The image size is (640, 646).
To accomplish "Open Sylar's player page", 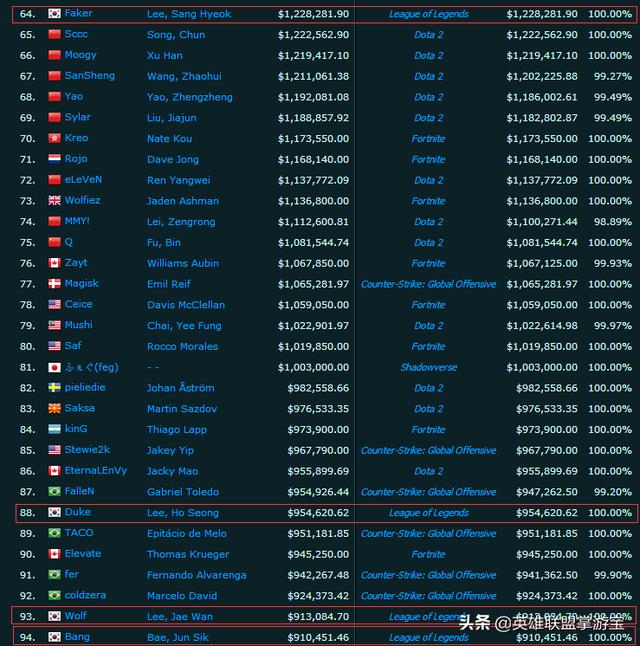I will click(78, 117).
